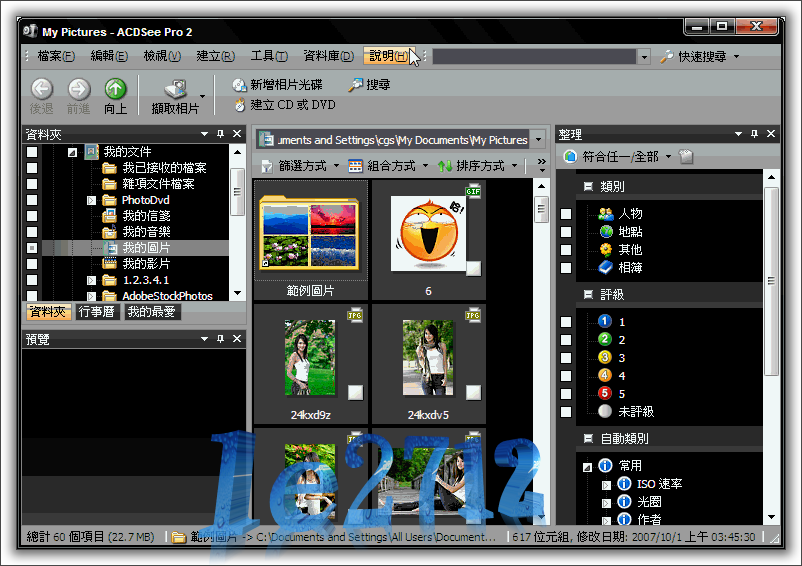Click the 新增相片光碟 disc icon
This screenshot has height=566, width=802.
(239, 85)
